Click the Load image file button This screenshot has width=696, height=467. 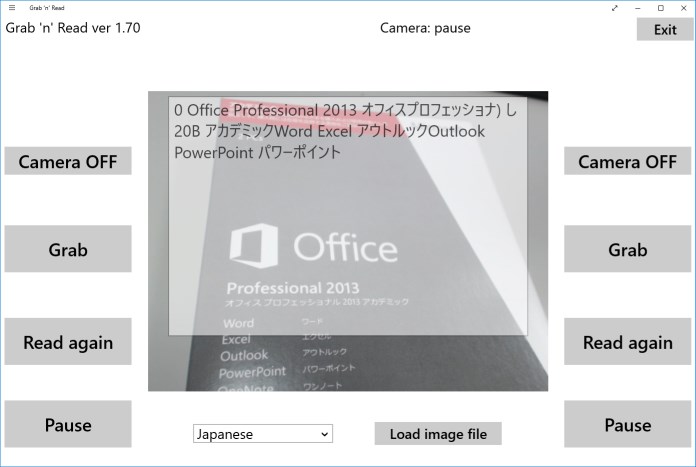click(438, 434)
